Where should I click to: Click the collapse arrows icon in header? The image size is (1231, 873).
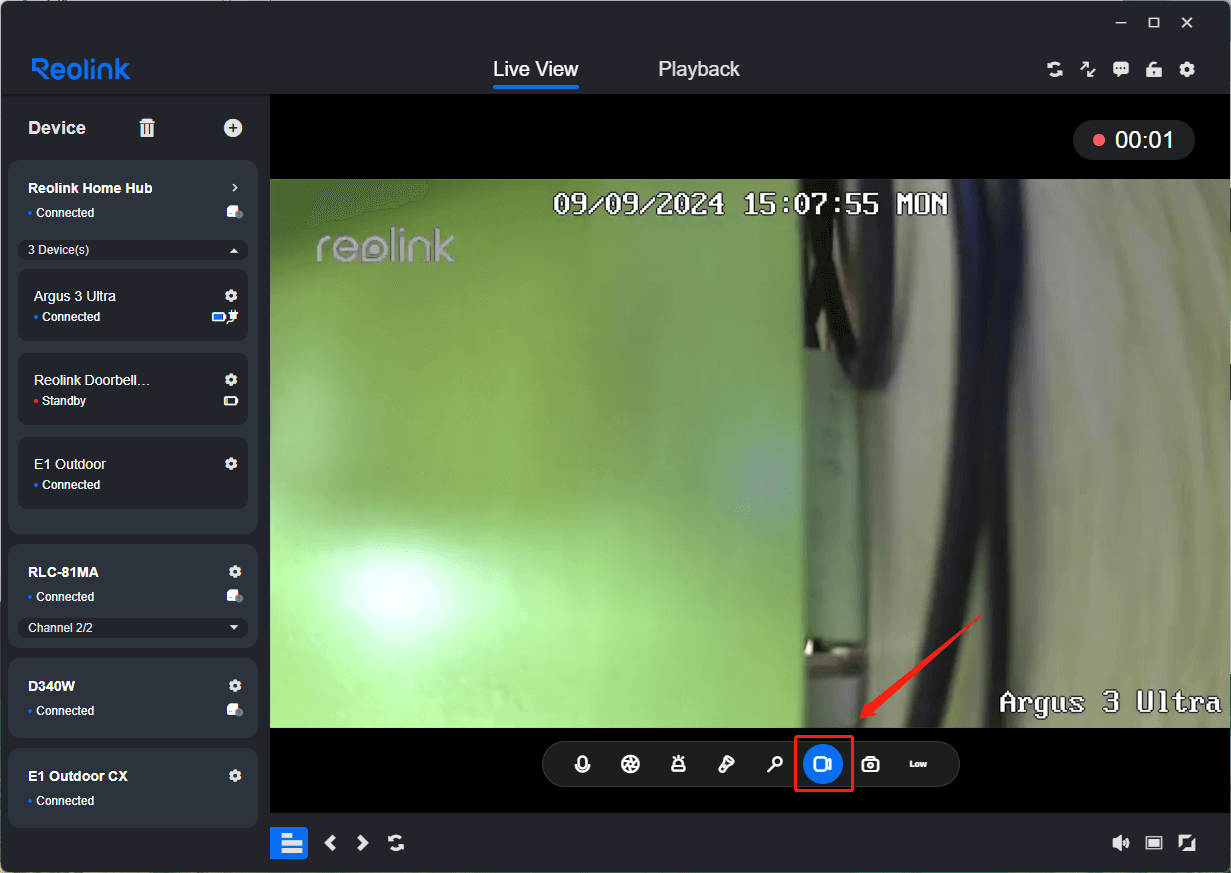point(1088,69)
